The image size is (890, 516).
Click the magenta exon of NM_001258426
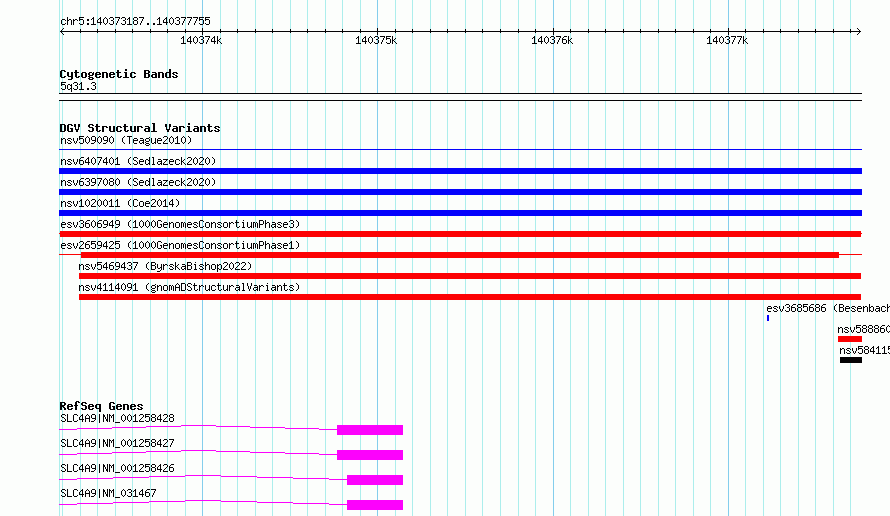pos(375,480)
